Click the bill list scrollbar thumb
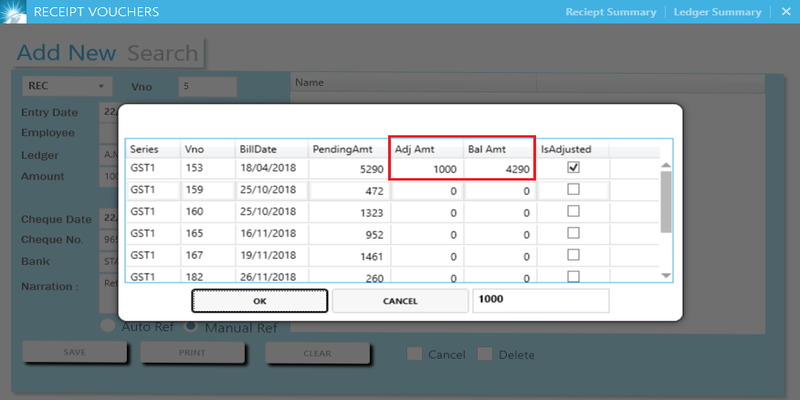The height and width of the screenshot is (400, 800). 666,202
